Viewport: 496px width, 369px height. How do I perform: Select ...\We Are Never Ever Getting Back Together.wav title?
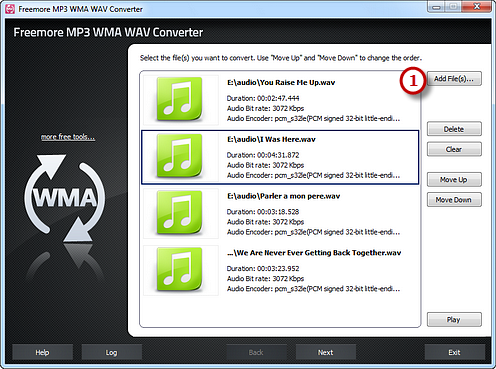pyautogui.click(x=314, y=253)
